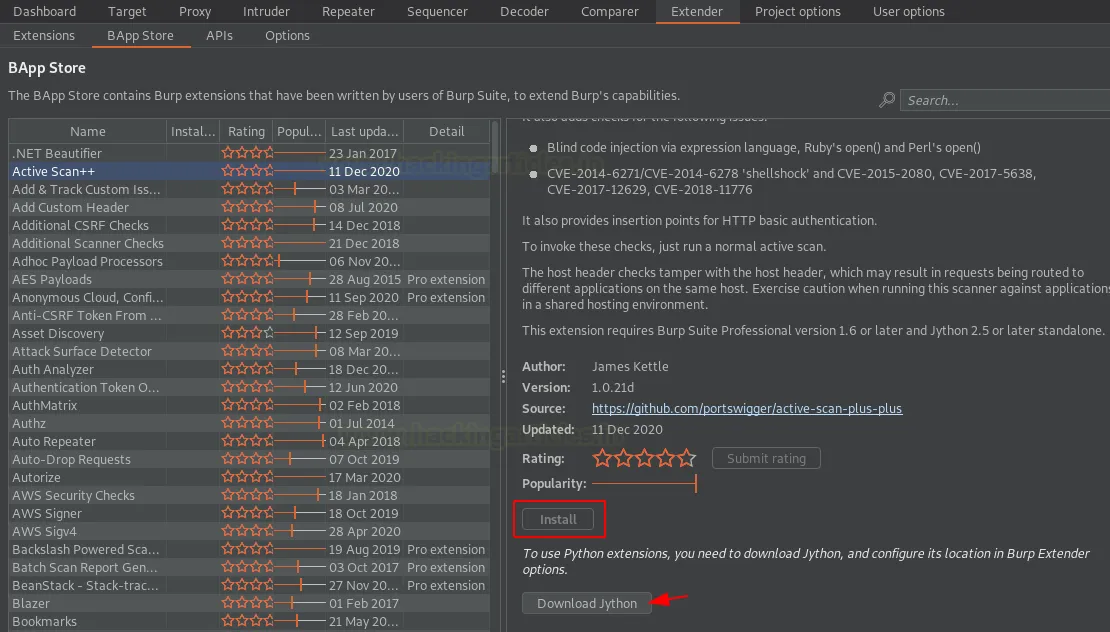Open the Extensions sub-tab
The image size is (1110, 632).
pos(44,35)
